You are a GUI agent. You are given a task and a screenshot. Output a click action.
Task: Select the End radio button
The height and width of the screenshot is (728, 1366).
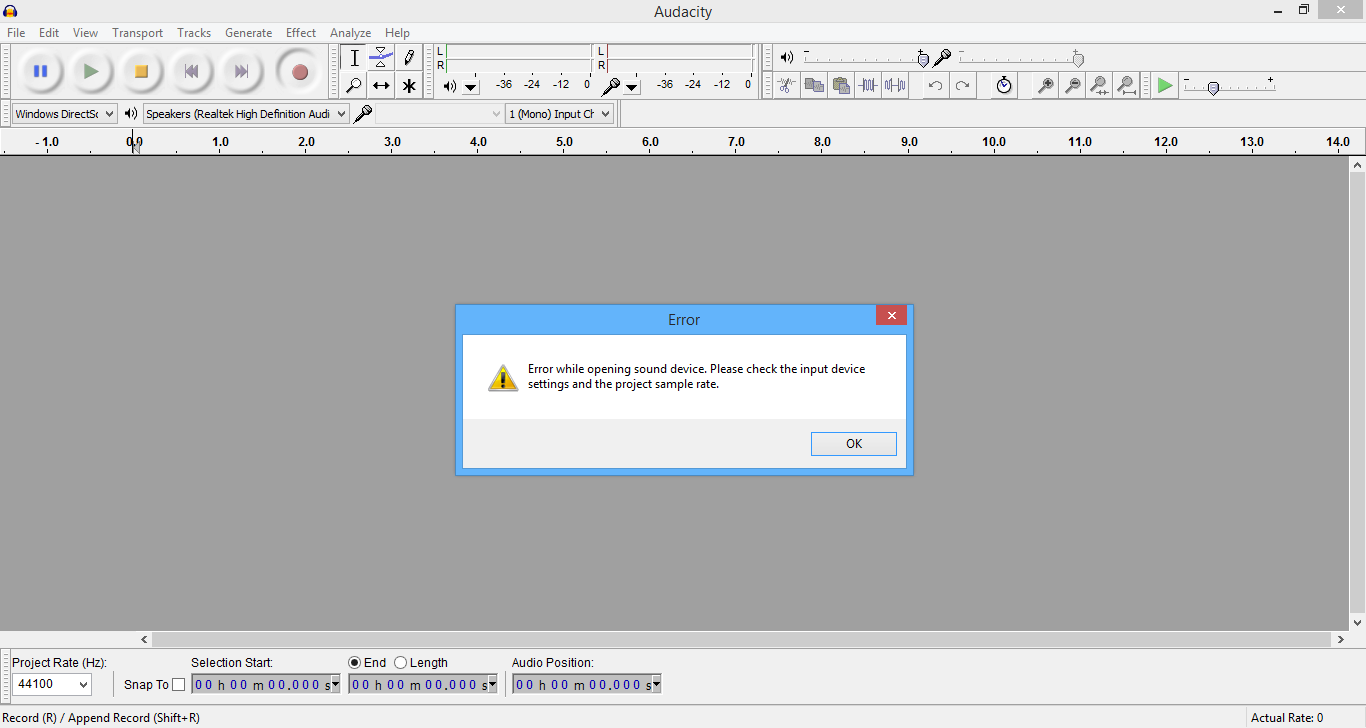[x=354, y=662]
